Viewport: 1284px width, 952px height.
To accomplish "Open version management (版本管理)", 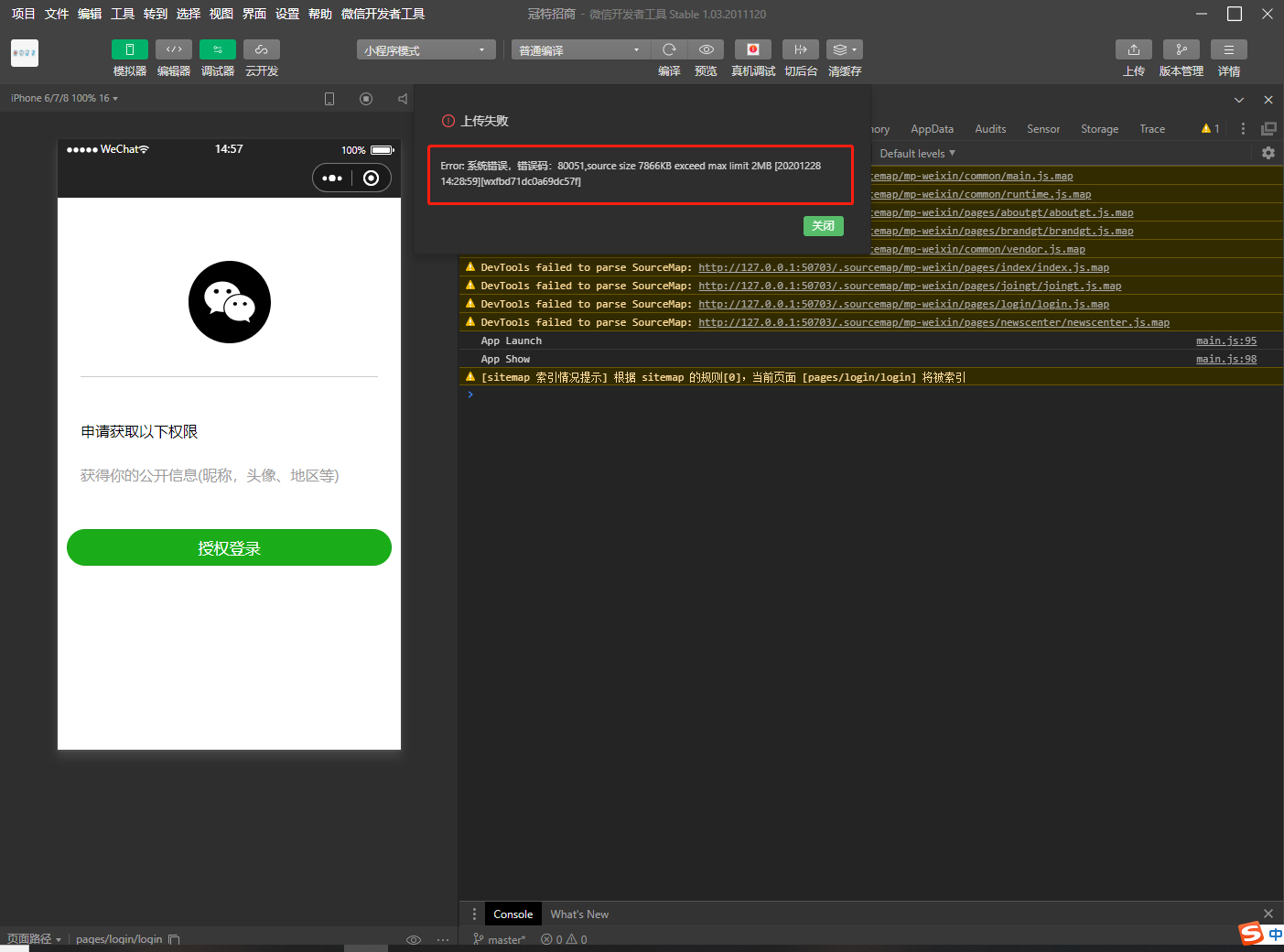I will pyautogui.click(x=1181, y=49).
